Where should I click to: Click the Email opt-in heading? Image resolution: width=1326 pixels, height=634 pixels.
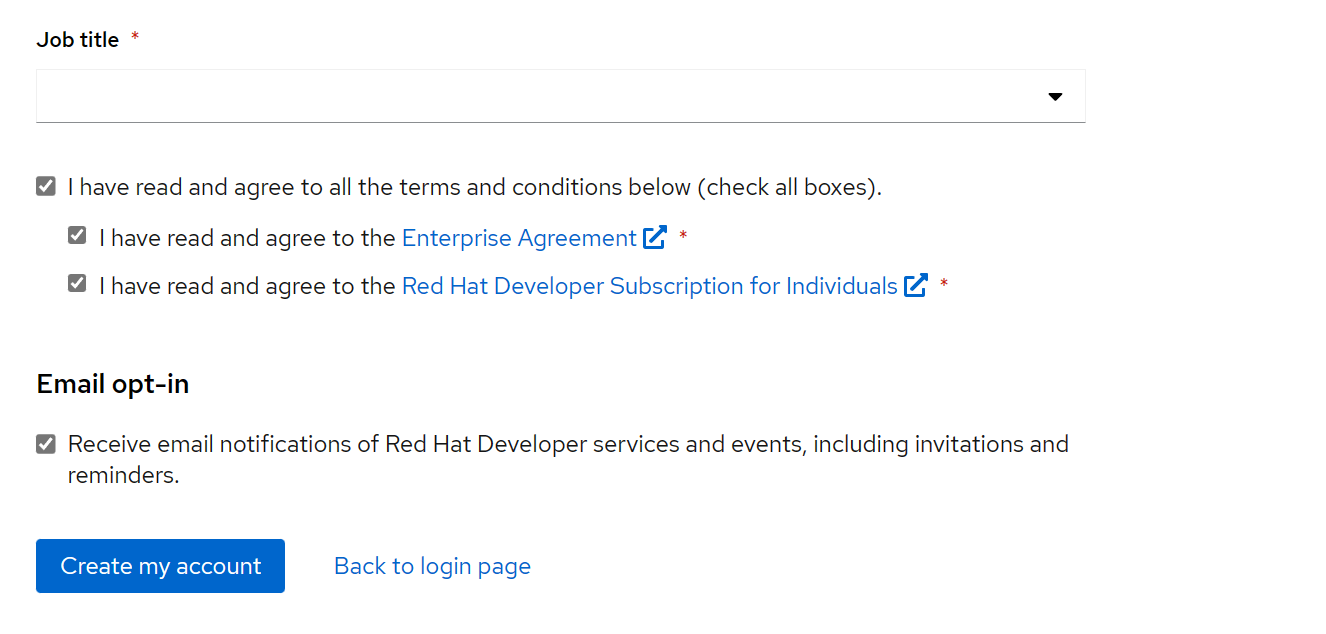[113, 384]
